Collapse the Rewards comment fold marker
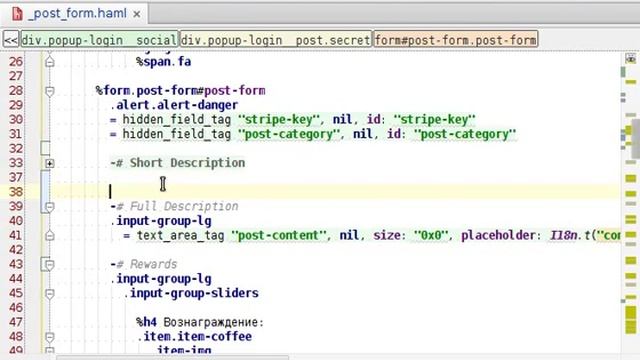The height and width of the screenshot is (360, 640). pos(49,265)
